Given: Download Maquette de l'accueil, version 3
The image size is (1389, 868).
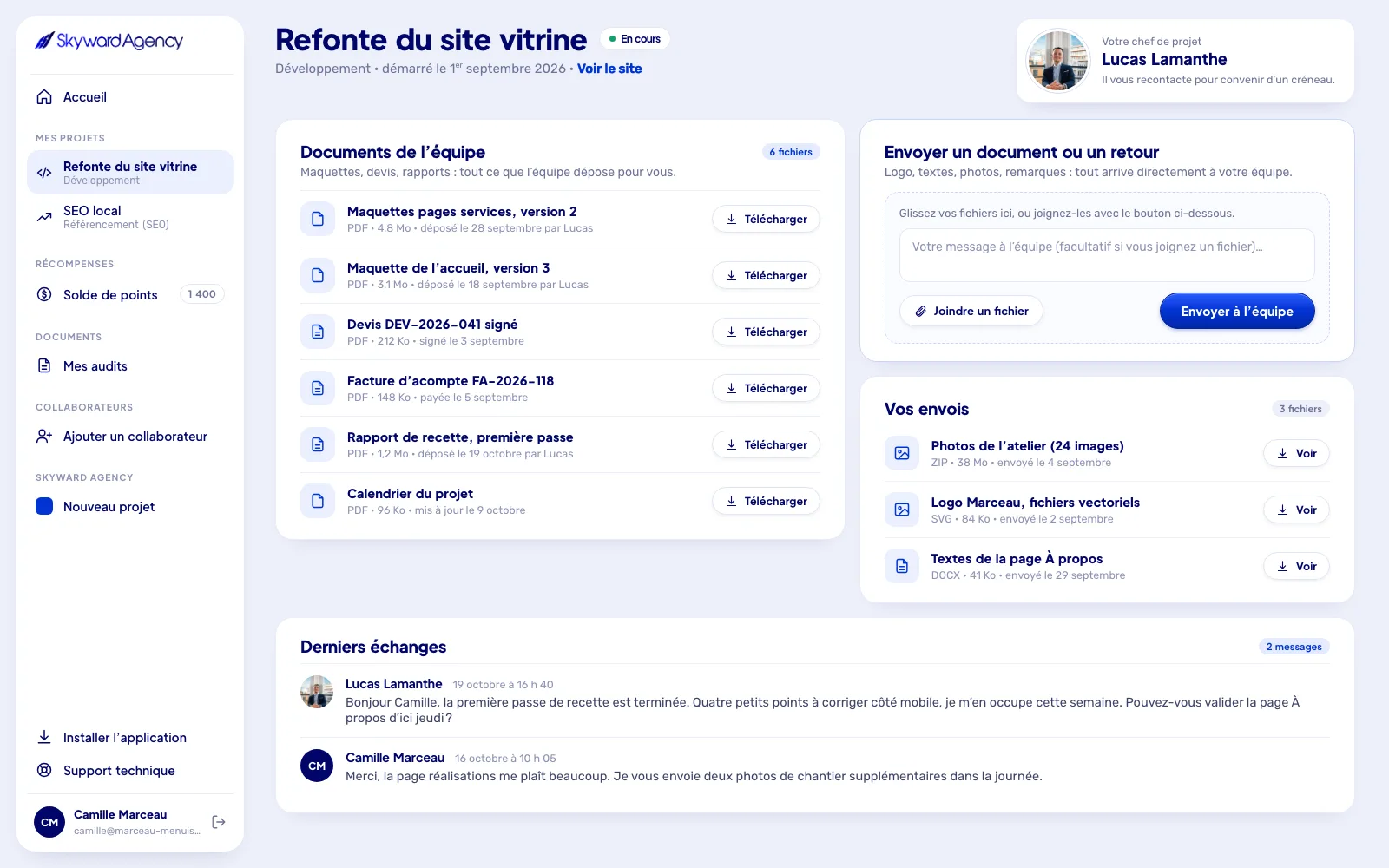Looking at the screenshot, I should click(x=766, y=275).
